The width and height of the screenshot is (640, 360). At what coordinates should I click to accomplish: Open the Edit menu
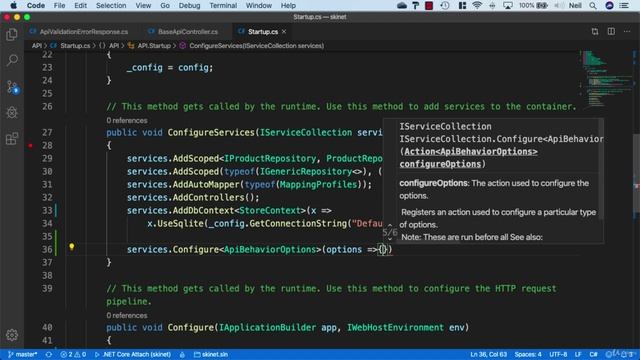click(80, 5)
